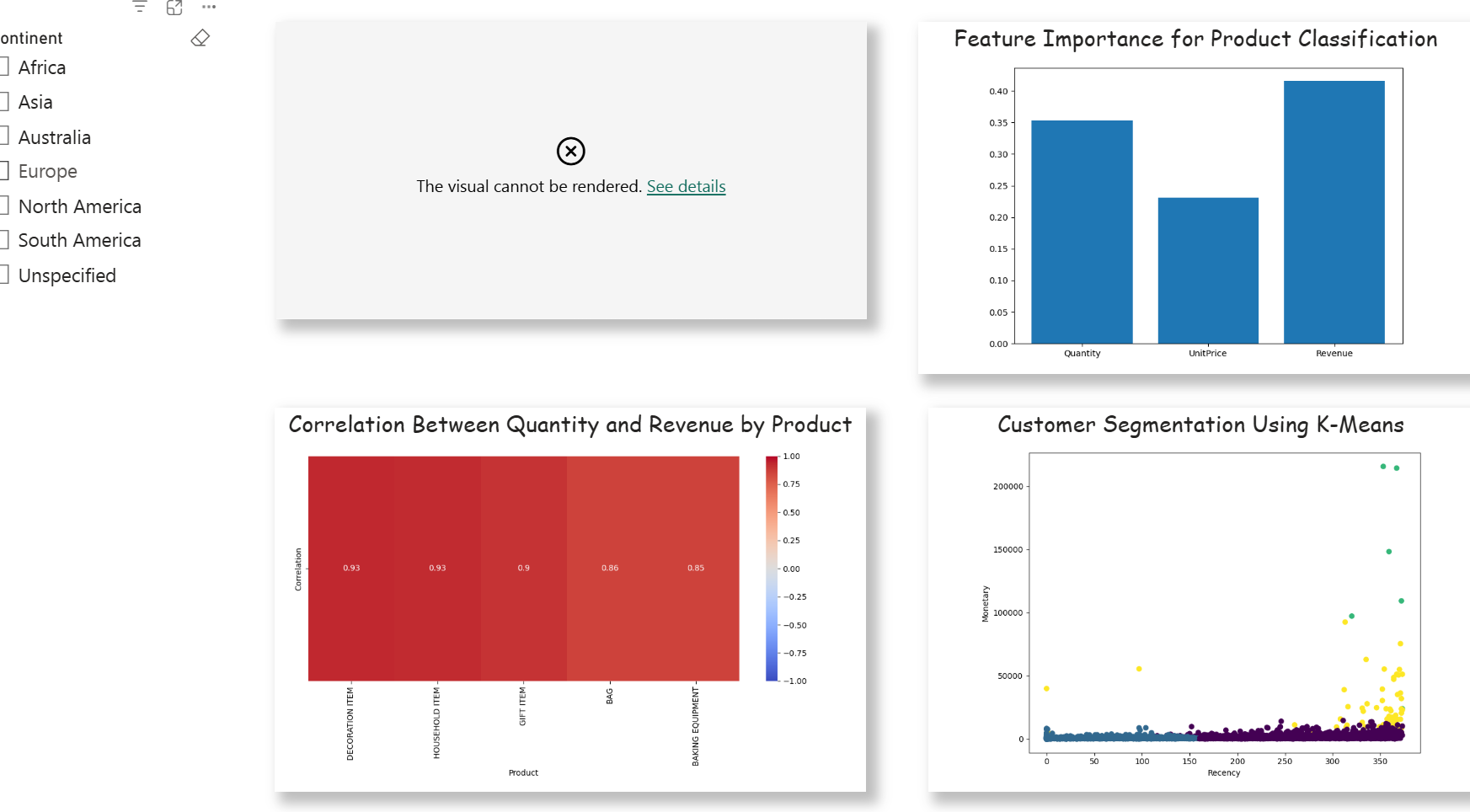Select the Feature Importance chart title

click(1195, 39)
